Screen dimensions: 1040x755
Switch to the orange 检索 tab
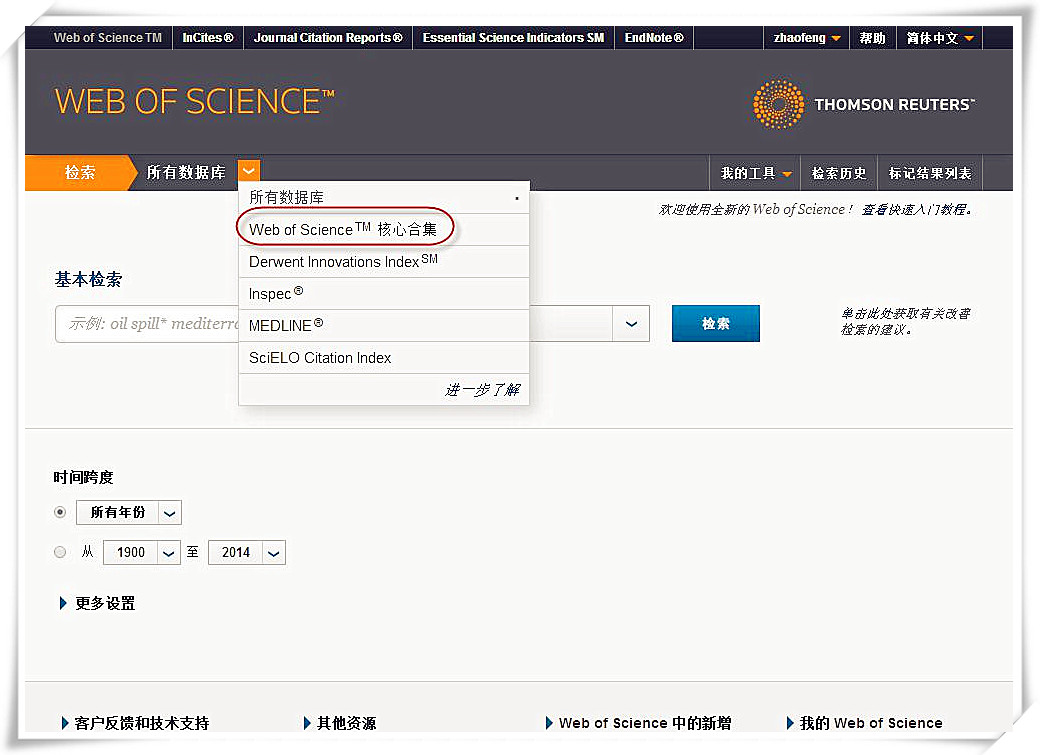pos(80,172)
